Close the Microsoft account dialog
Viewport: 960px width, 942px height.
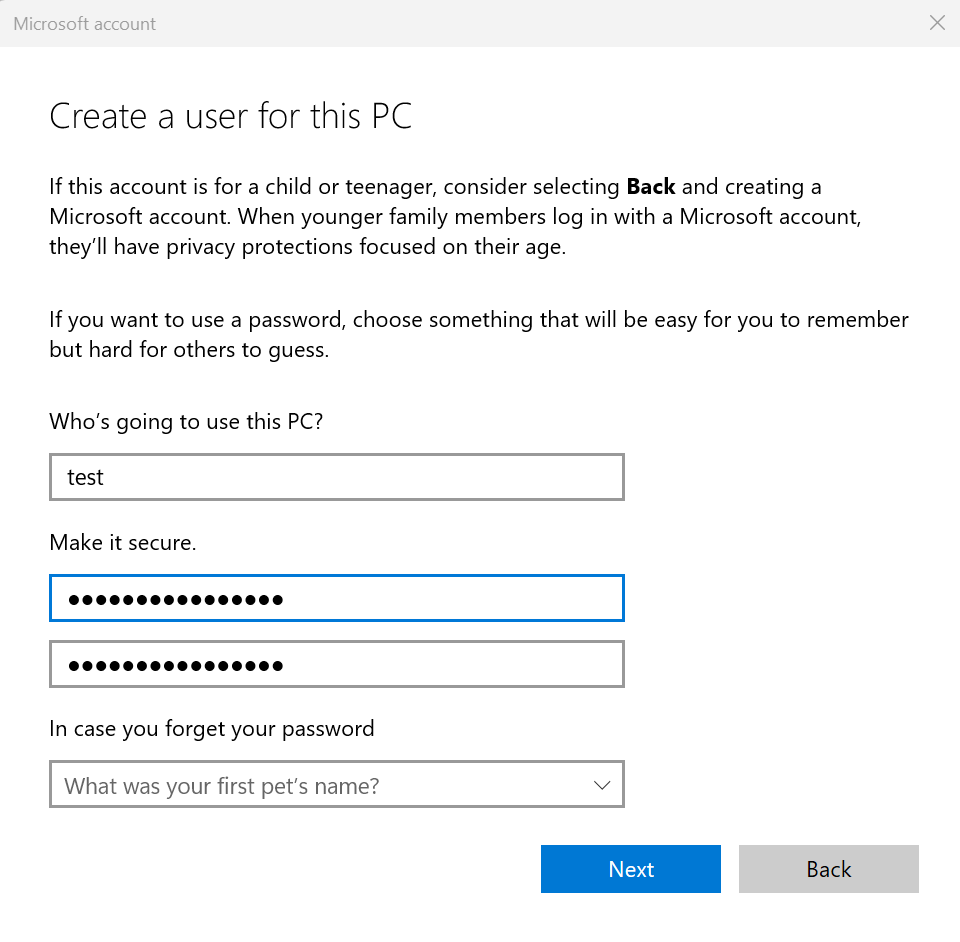tap(937, 23)
